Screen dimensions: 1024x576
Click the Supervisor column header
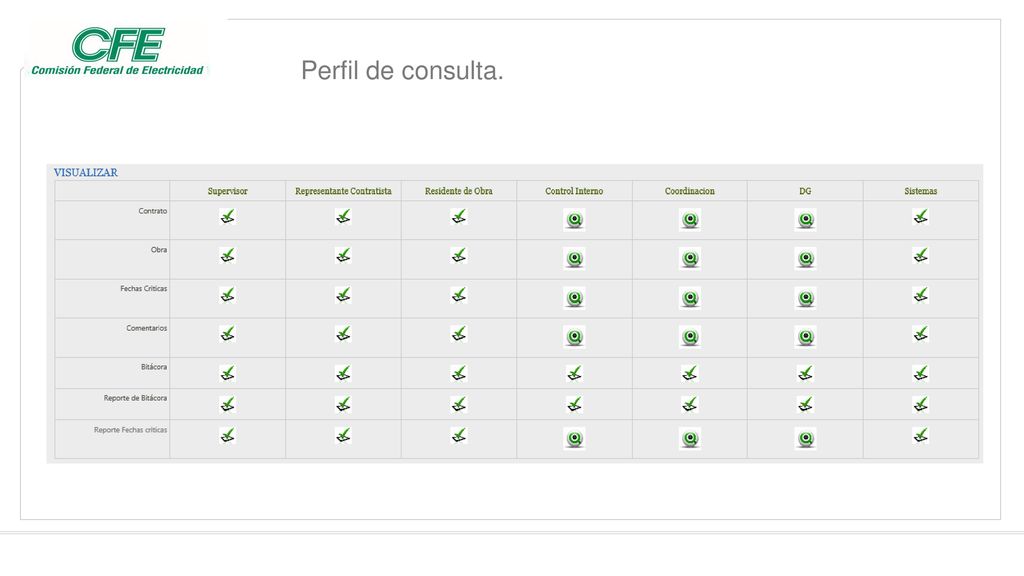(227, 191)
